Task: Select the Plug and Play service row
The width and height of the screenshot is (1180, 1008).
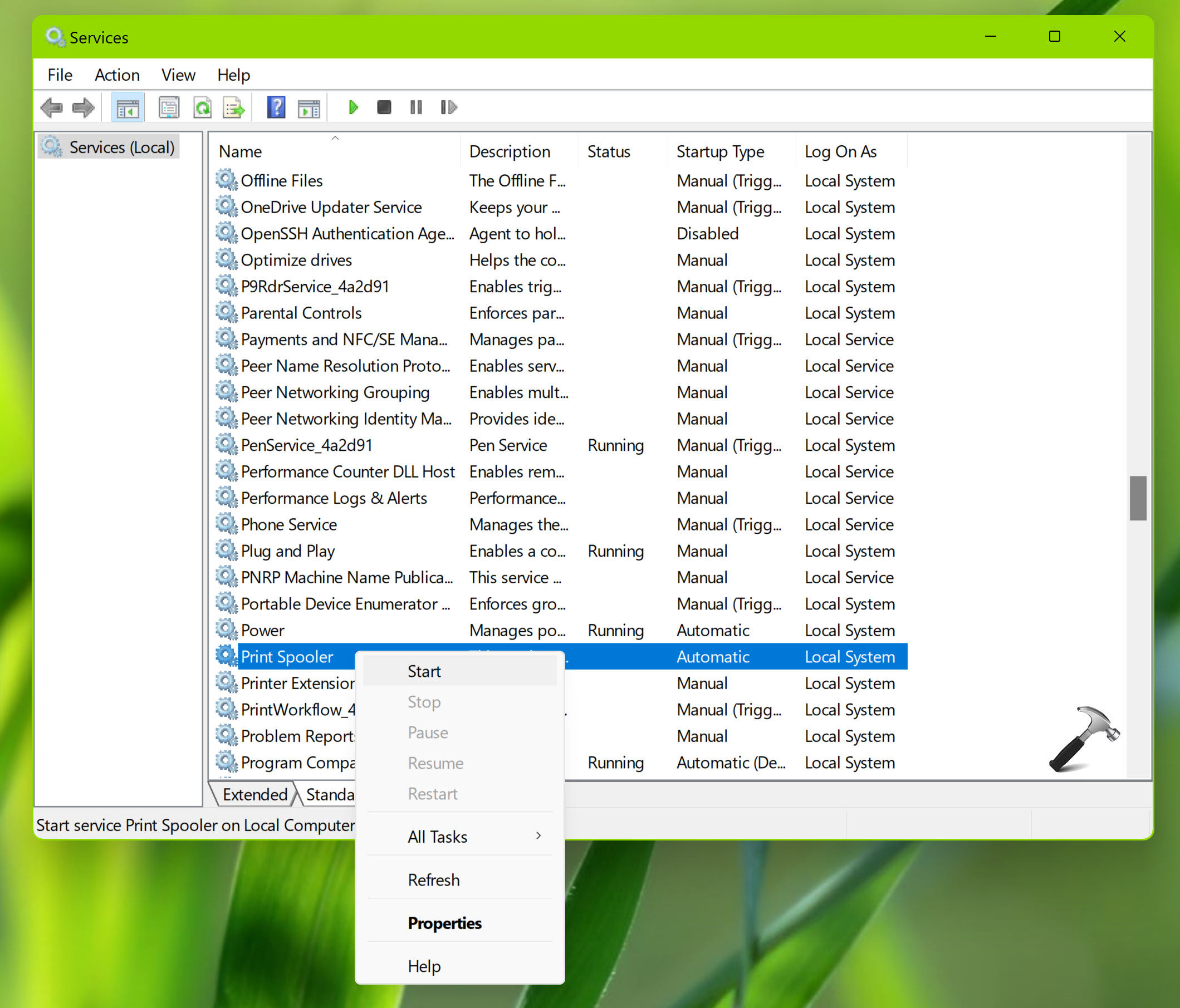Action: [x=287, y=551]
